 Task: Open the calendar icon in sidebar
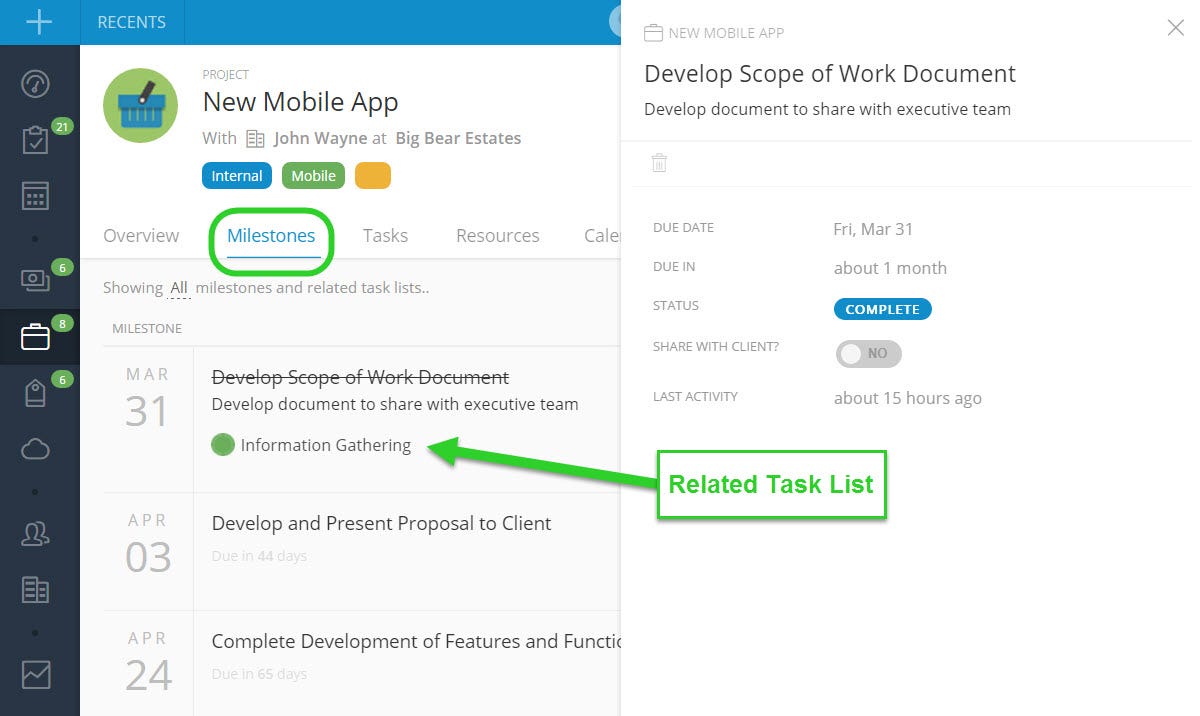pos(36,195)
